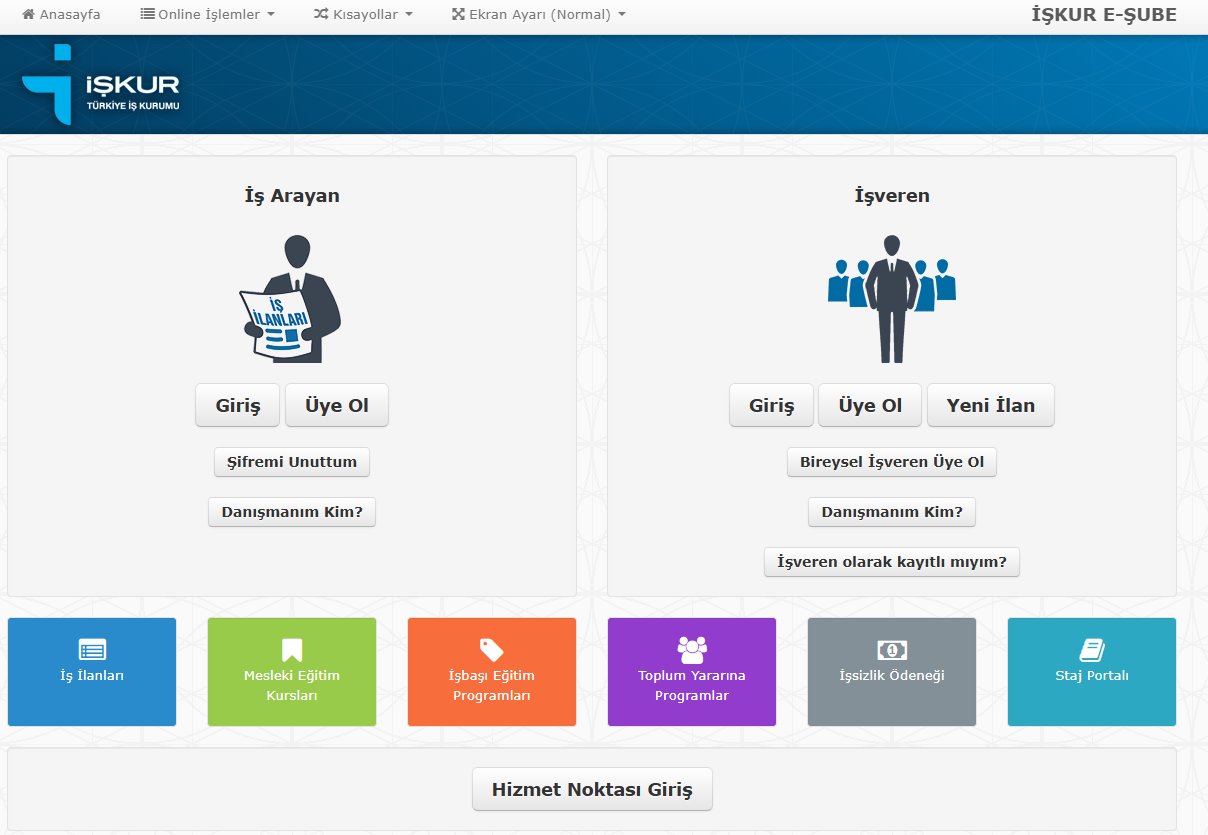Click Bireysel İşveren Üye Ol

click(x=892, y=462)
